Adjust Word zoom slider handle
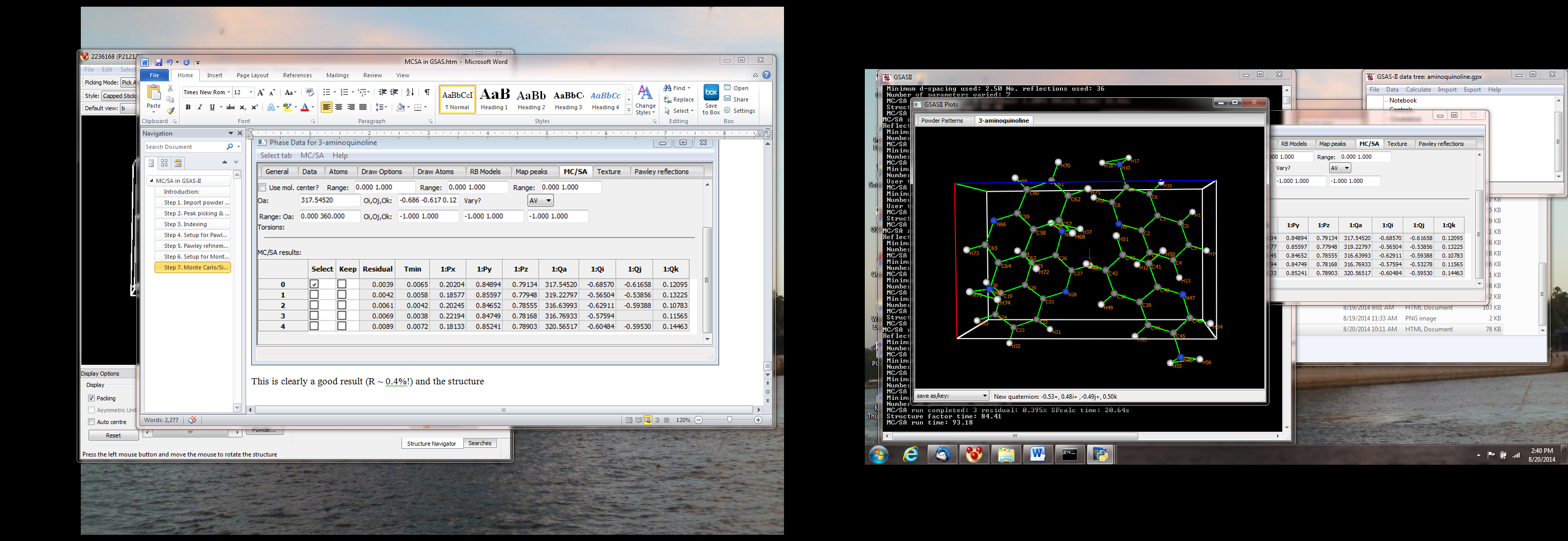This screenshot has height=541, width=1568. pyautogui.click(x=729, y=420)
